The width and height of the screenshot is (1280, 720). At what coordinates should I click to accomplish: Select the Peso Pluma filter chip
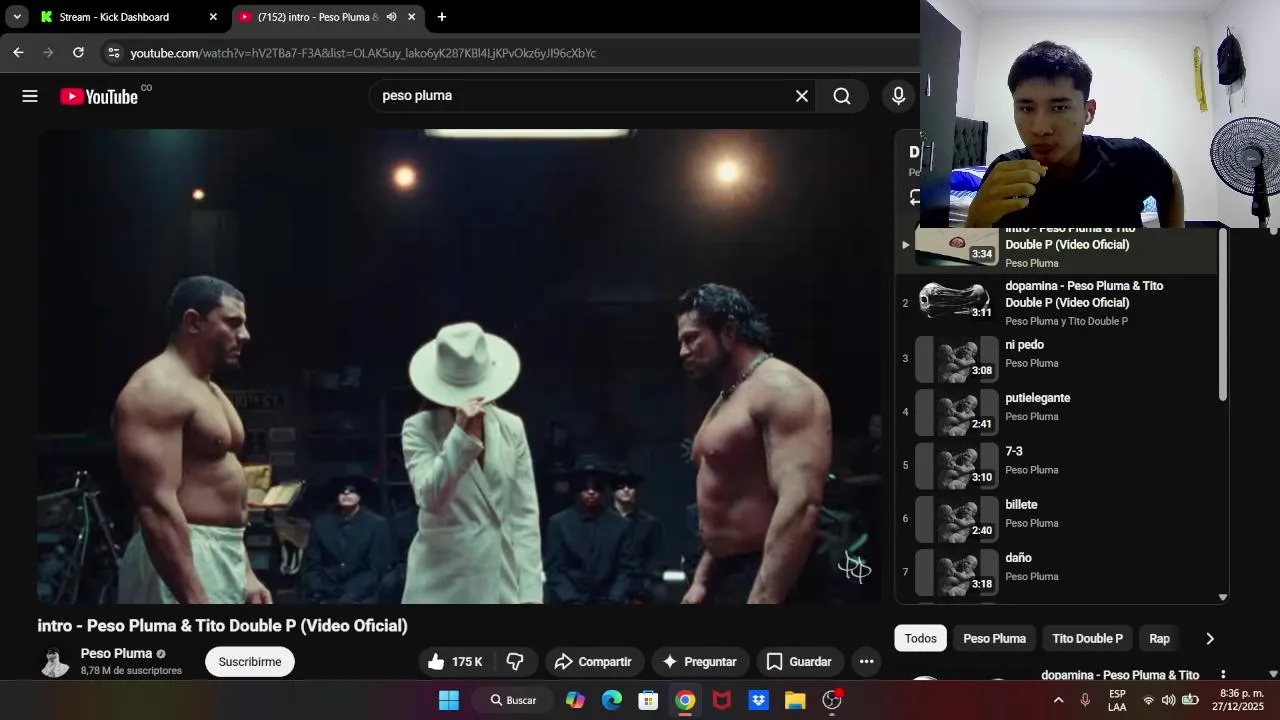(x=994, y=638)
